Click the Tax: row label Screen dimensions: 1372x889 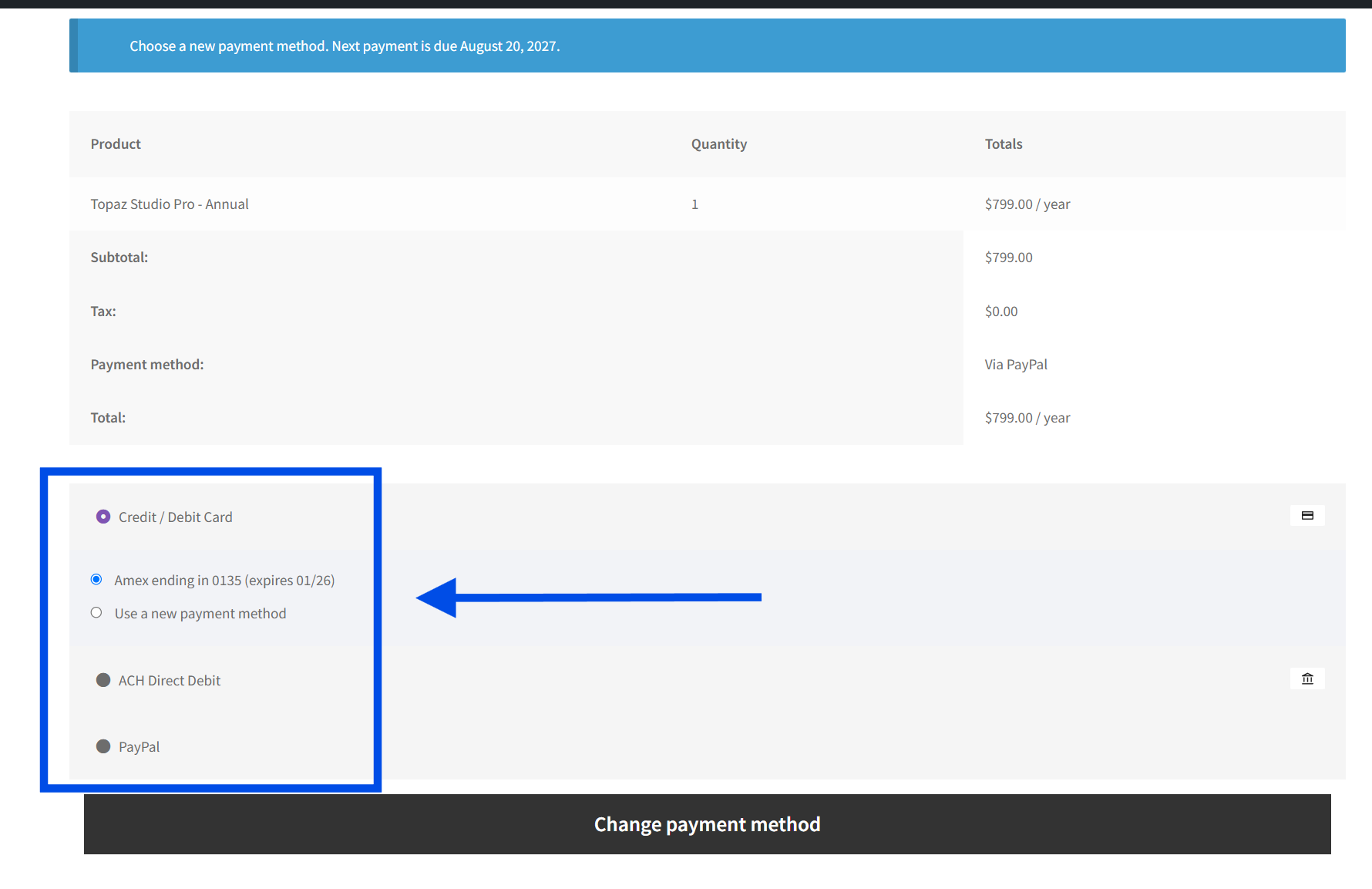pyautogui.click(x=103, y=311)
